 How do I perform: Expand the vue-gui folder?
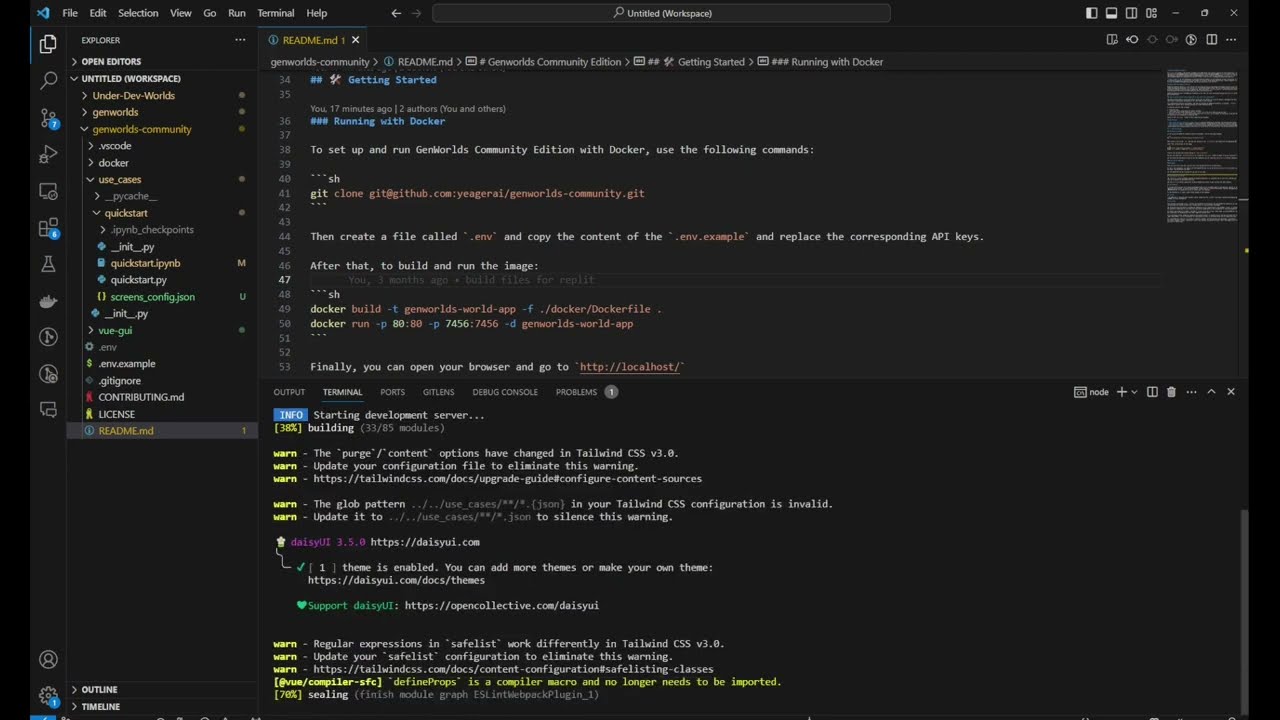pyautogui.click(x=162, y=330)
